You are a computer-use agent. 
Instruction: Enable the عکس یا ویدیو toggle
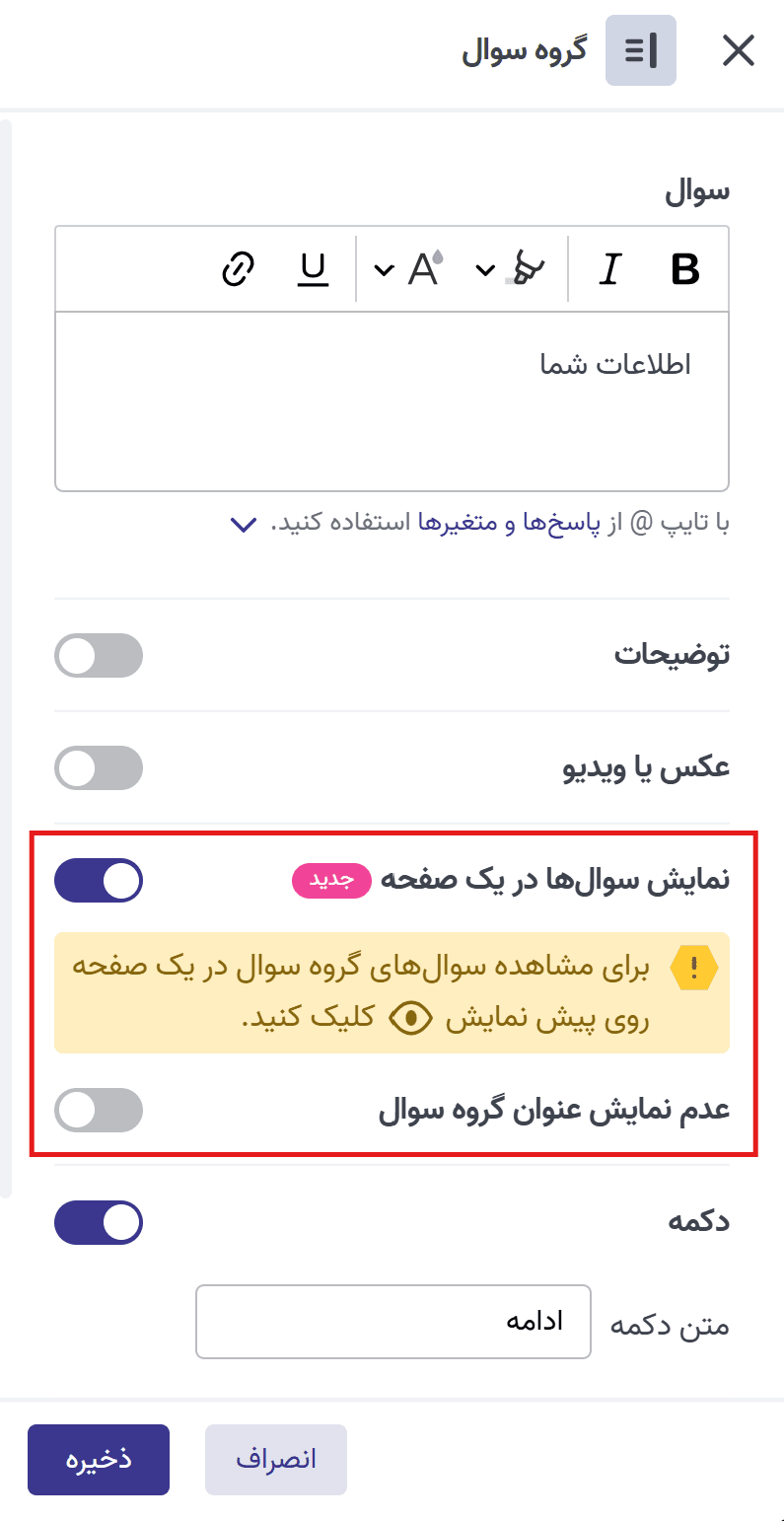pyautogui.click(x=99, y=767)
